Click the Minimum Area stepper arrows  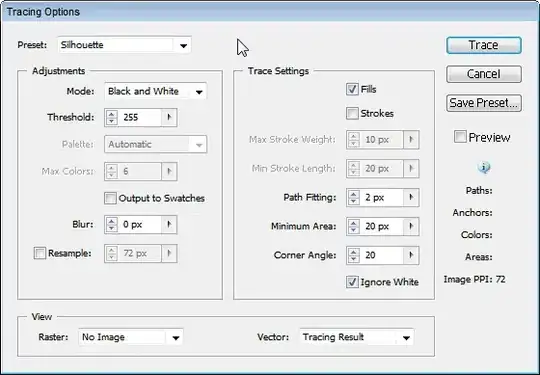pyautogui.click(x=354, y=226)
